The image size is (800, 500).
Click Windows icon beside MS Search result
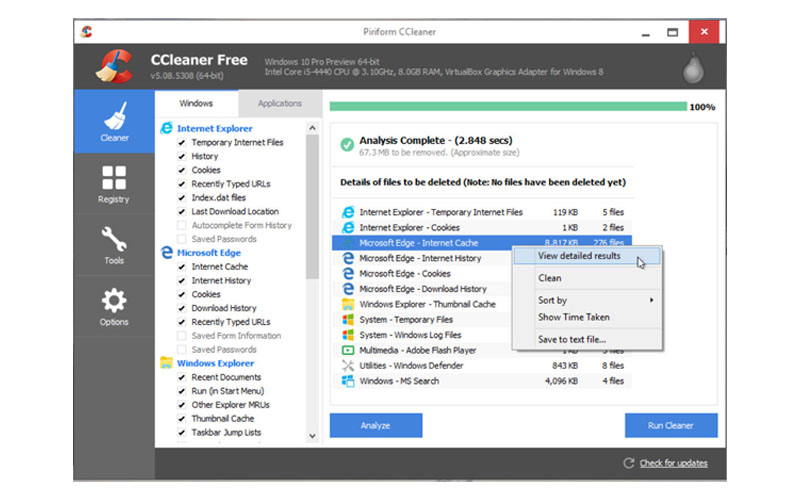point(348,381)
